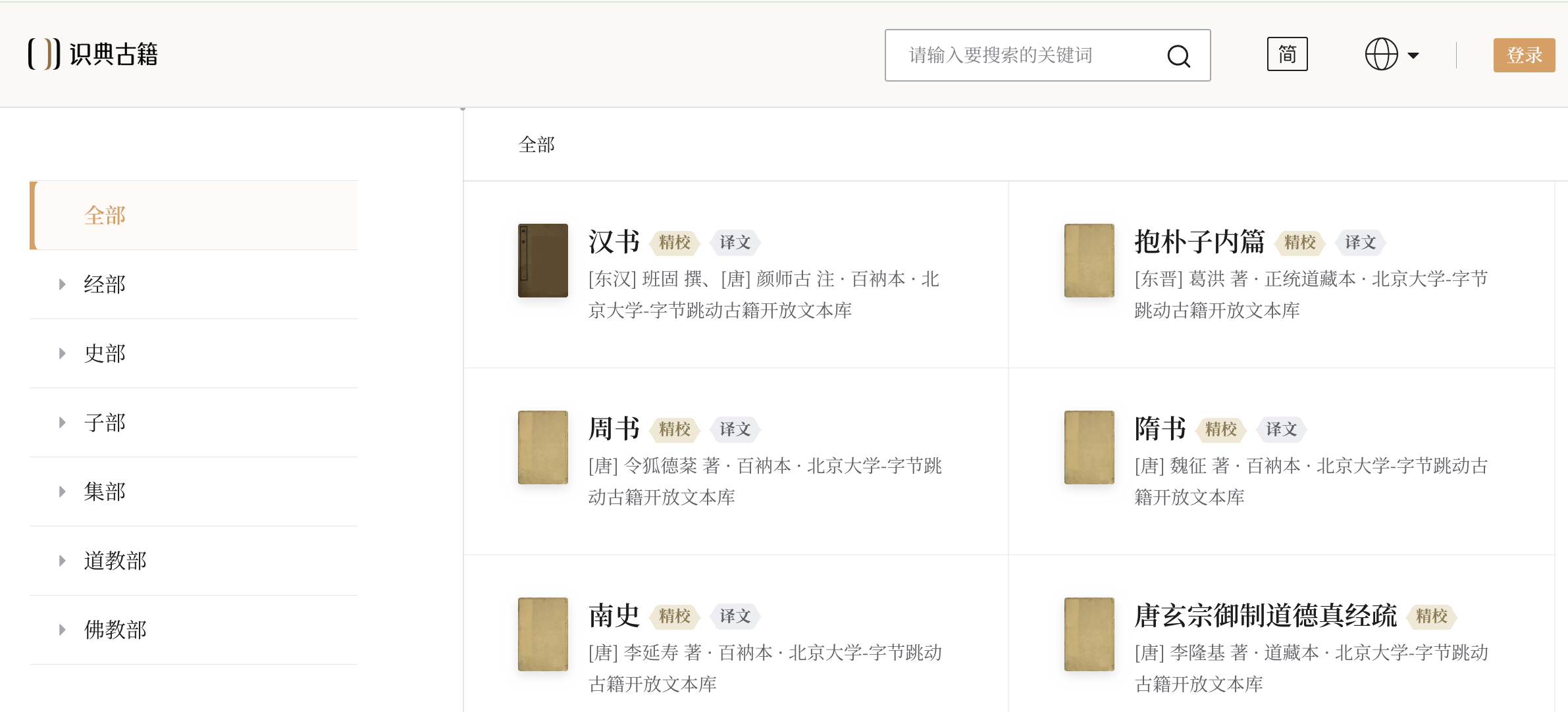
Task: Click 精校 tag next to 唐玄宗御制道德真经疏
Action: click(x=1431, y=616)
